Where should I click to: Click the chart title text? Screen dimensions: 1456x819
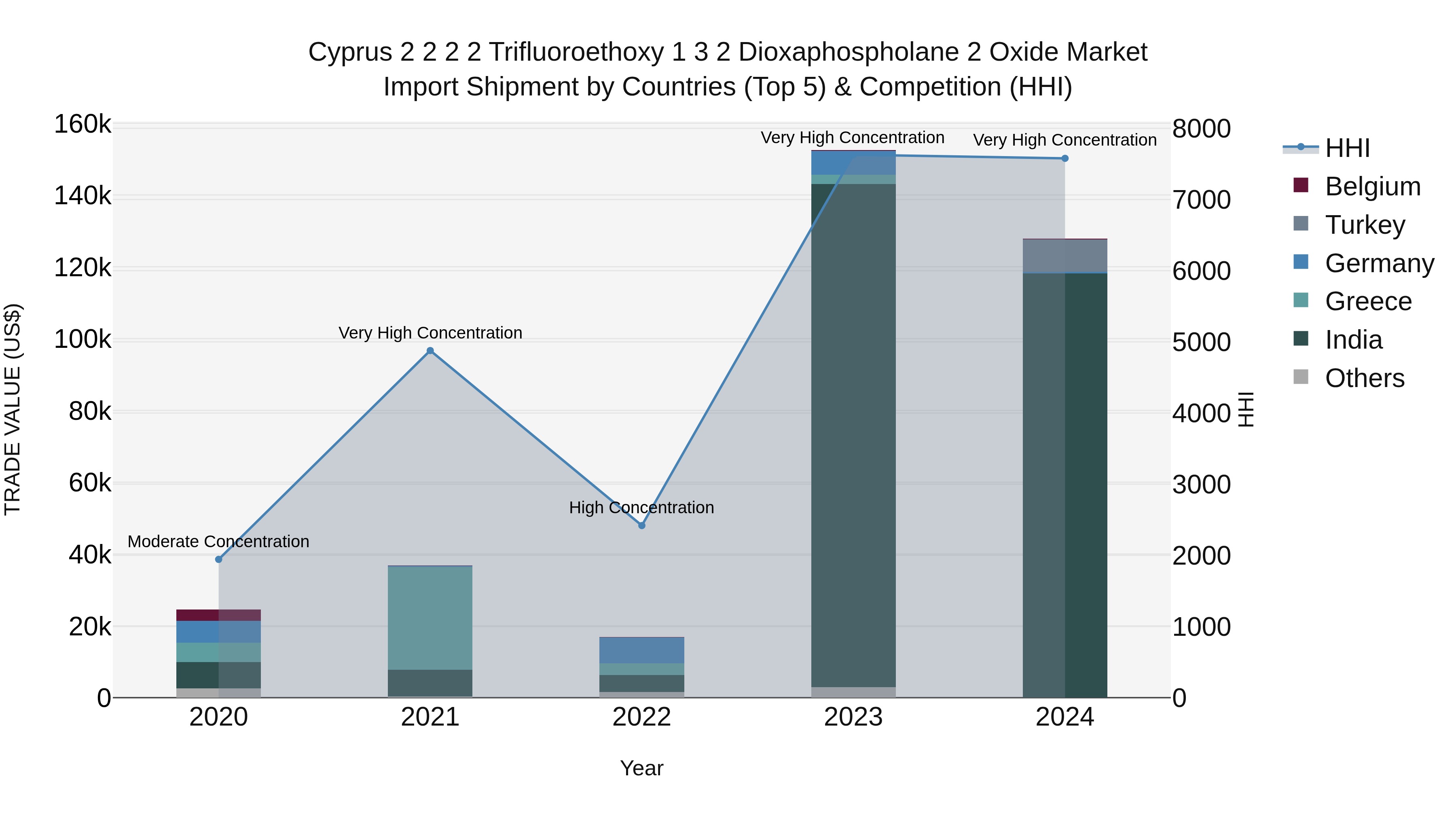pyautogui.click(x=728, y=70)
